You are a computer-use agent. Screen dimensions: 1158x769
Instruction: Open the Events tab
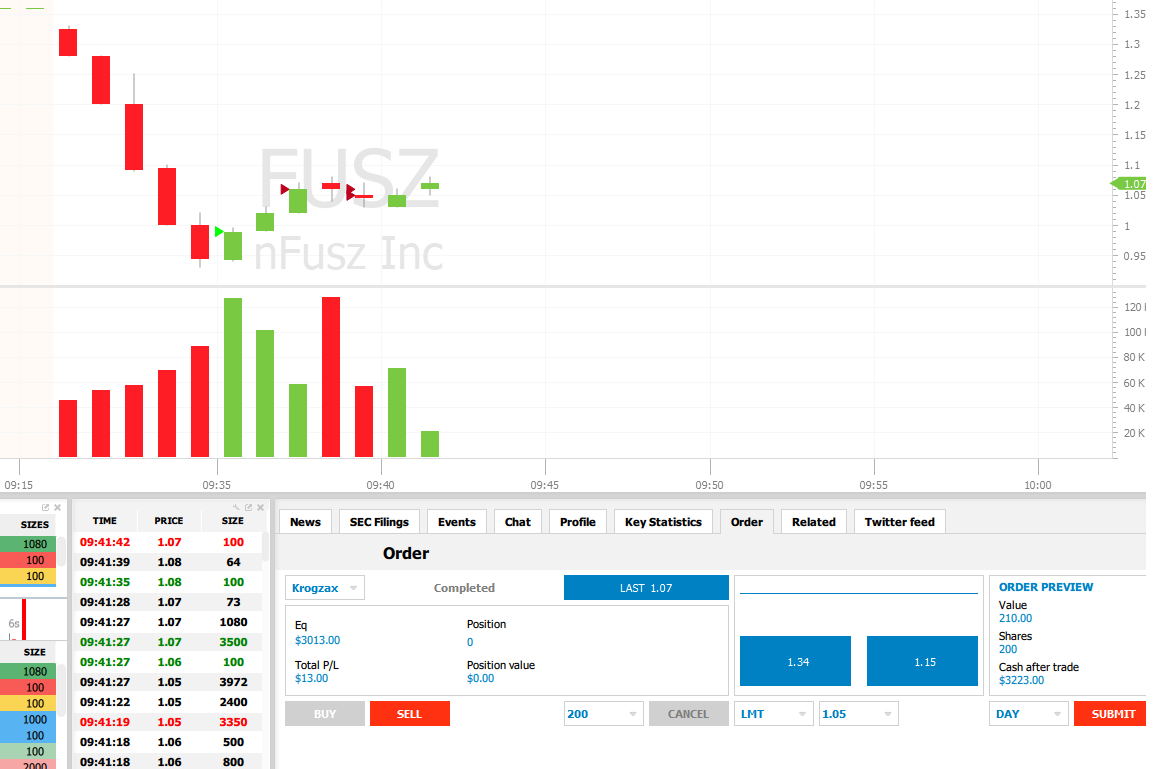[456, 522]
